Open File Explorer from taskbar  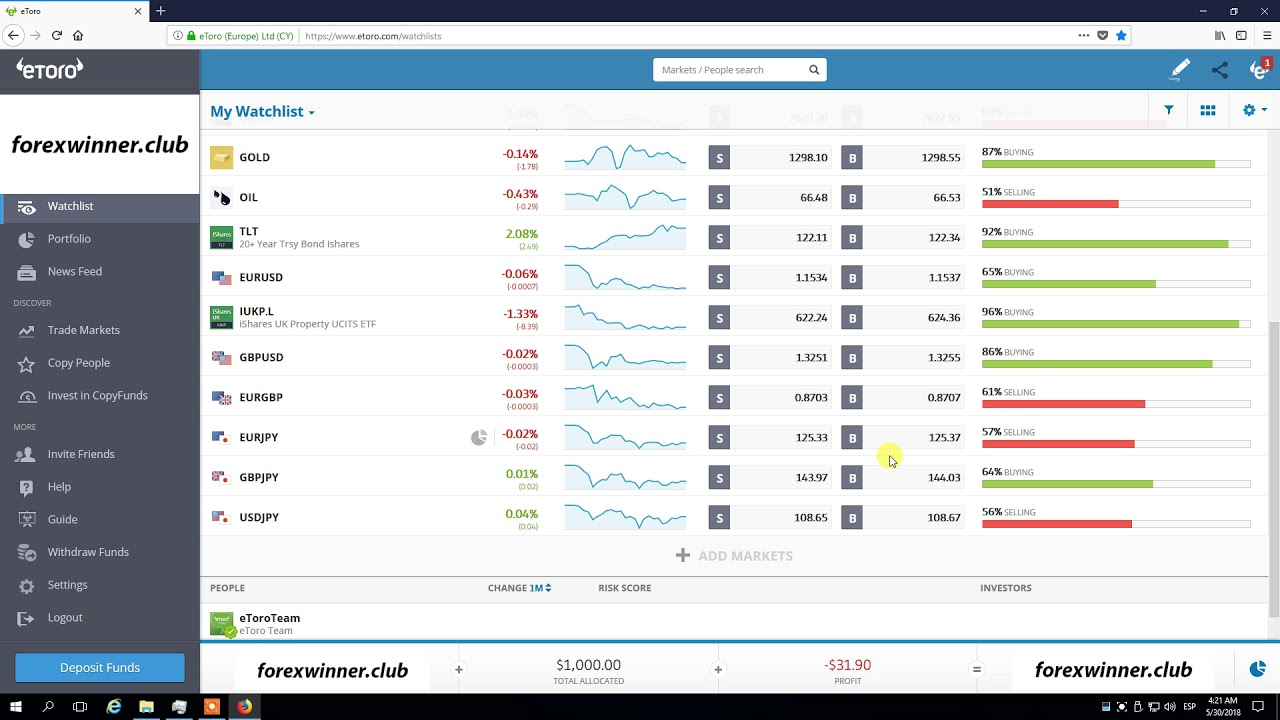(146, 707)
